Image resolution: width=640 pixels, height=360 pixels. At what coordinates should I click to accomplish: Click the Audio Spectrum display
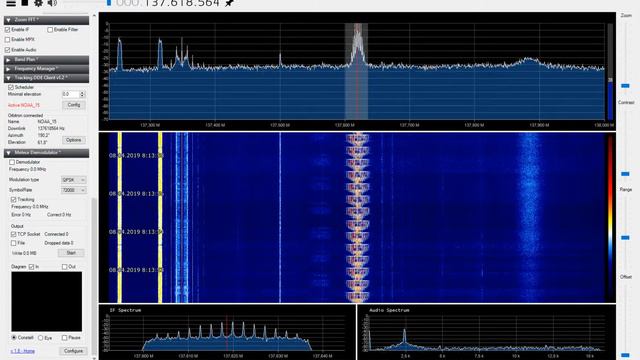click(x=487, y=332)
